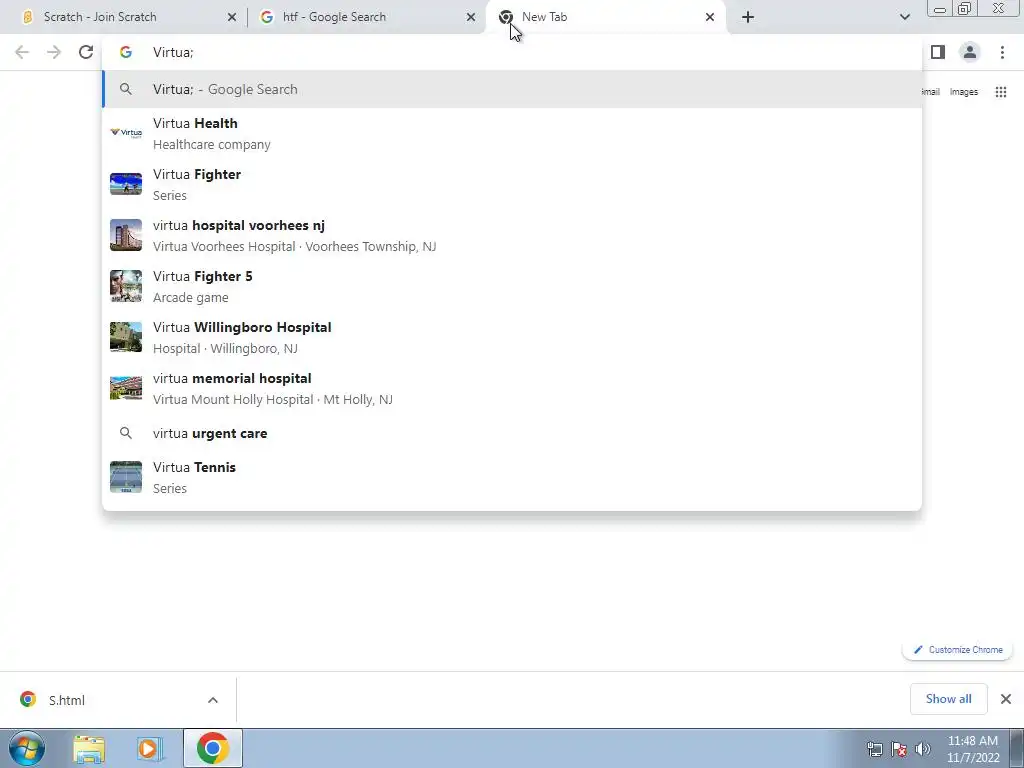Open the Images link
Screen dimensions: 1024x768
click(963, 92)
